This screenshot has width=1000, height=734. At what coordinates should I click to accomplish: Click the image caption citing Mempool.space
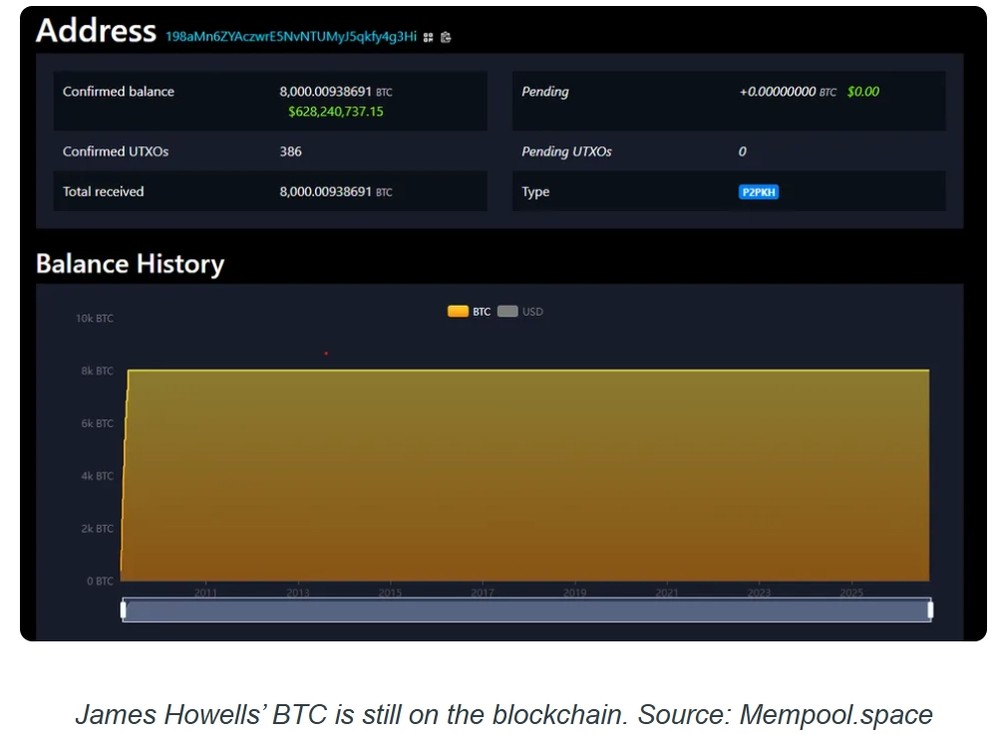(504, 715)
